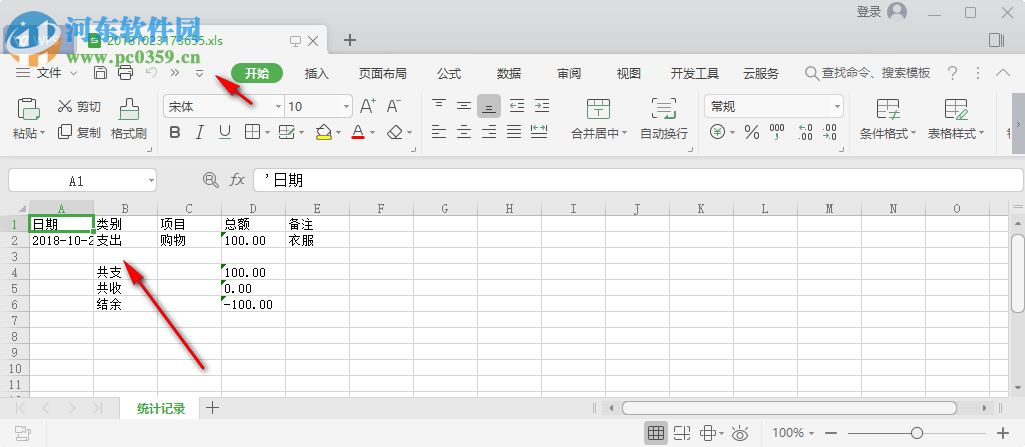Toggle Bold formatting
This screenshot has width=1025, height=447.
pyautogui.click(x=175, y=133)
